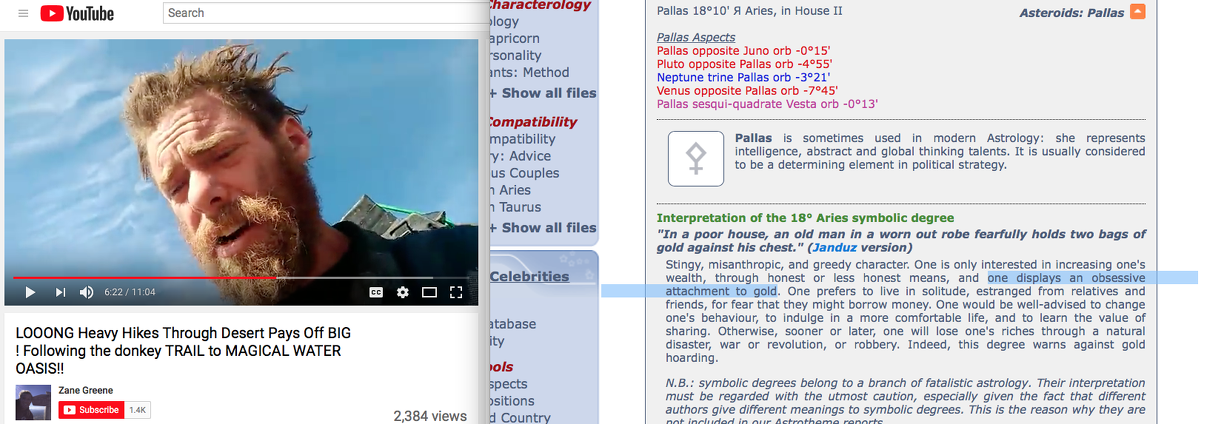
Task: Open Celebrities section heading
Action: click(x=529, y=277)
